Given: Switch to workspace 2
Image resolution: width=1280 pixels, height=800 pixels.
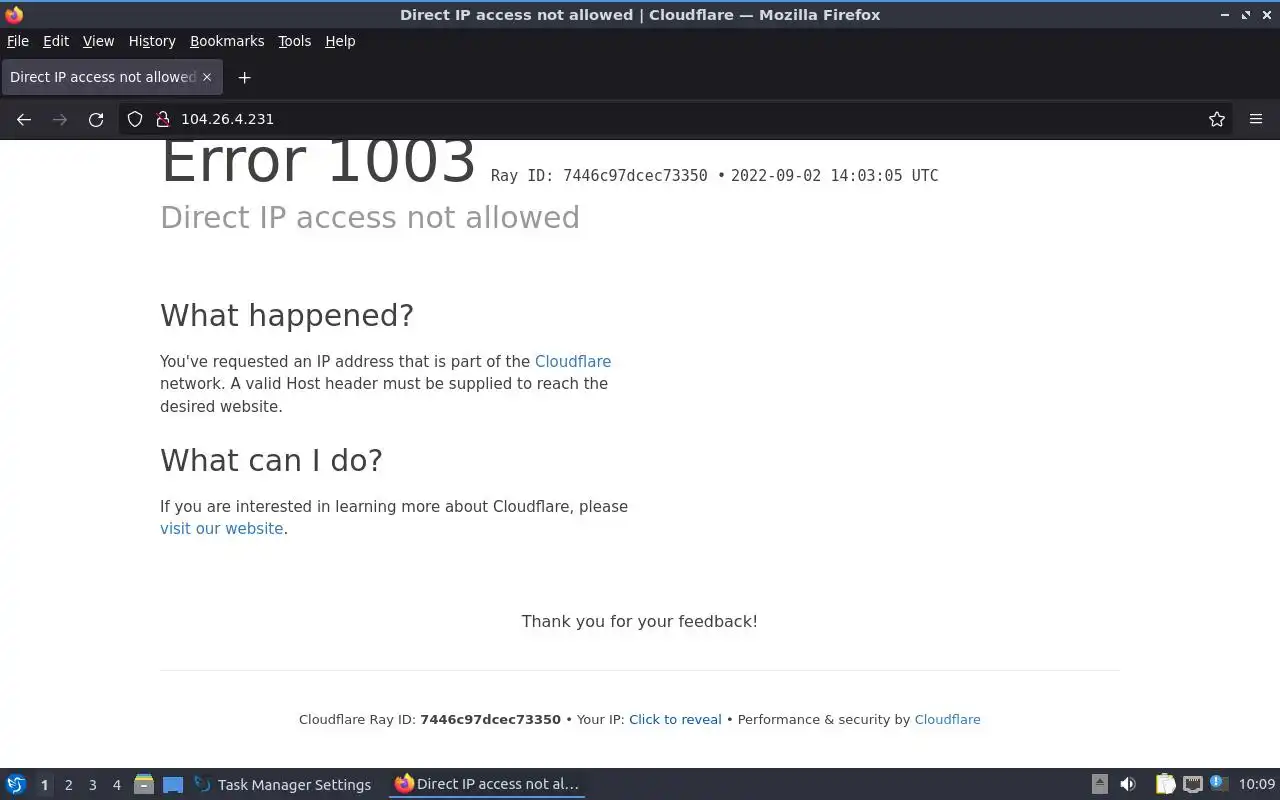Looking at the screenshot, I should (x=68, y=785).
